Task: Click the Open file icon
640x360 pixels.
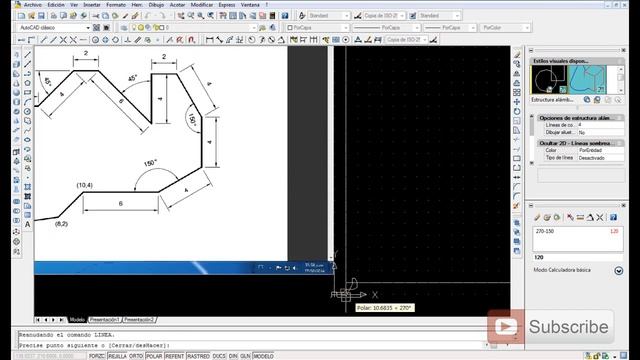Action: (x=31, y=16)
